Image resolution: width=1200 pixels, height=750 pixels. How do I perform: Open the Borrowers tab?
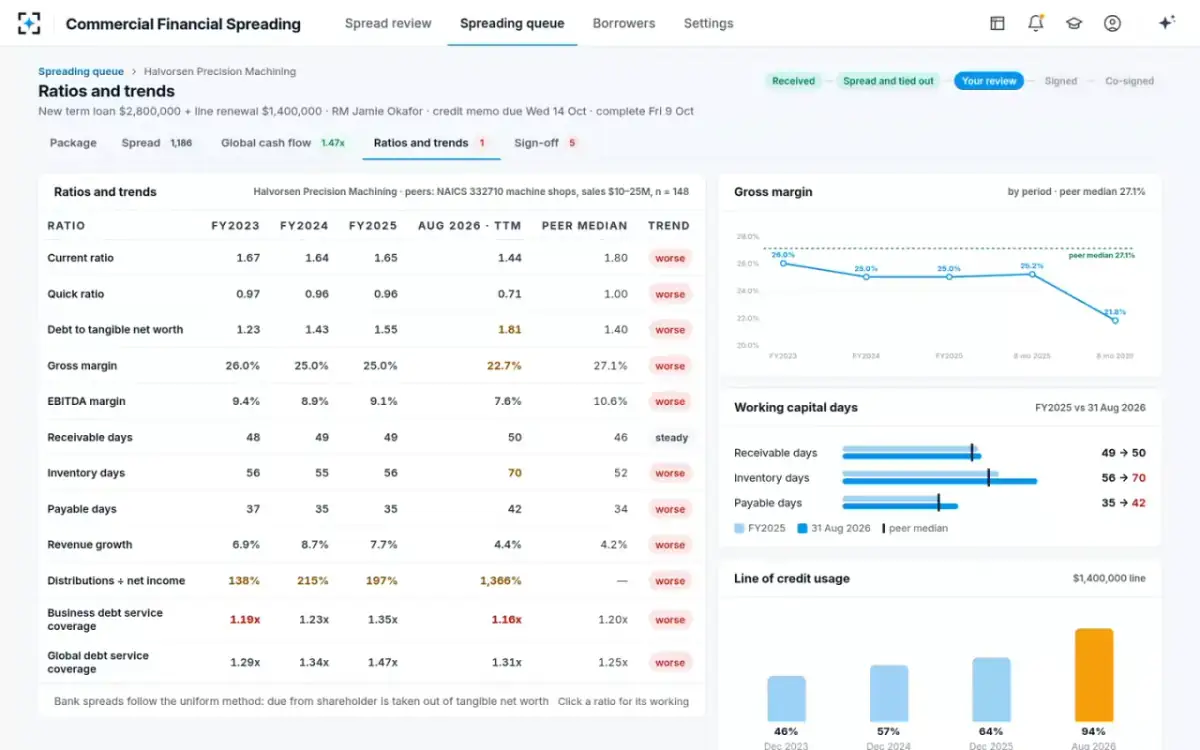point(624,23)
